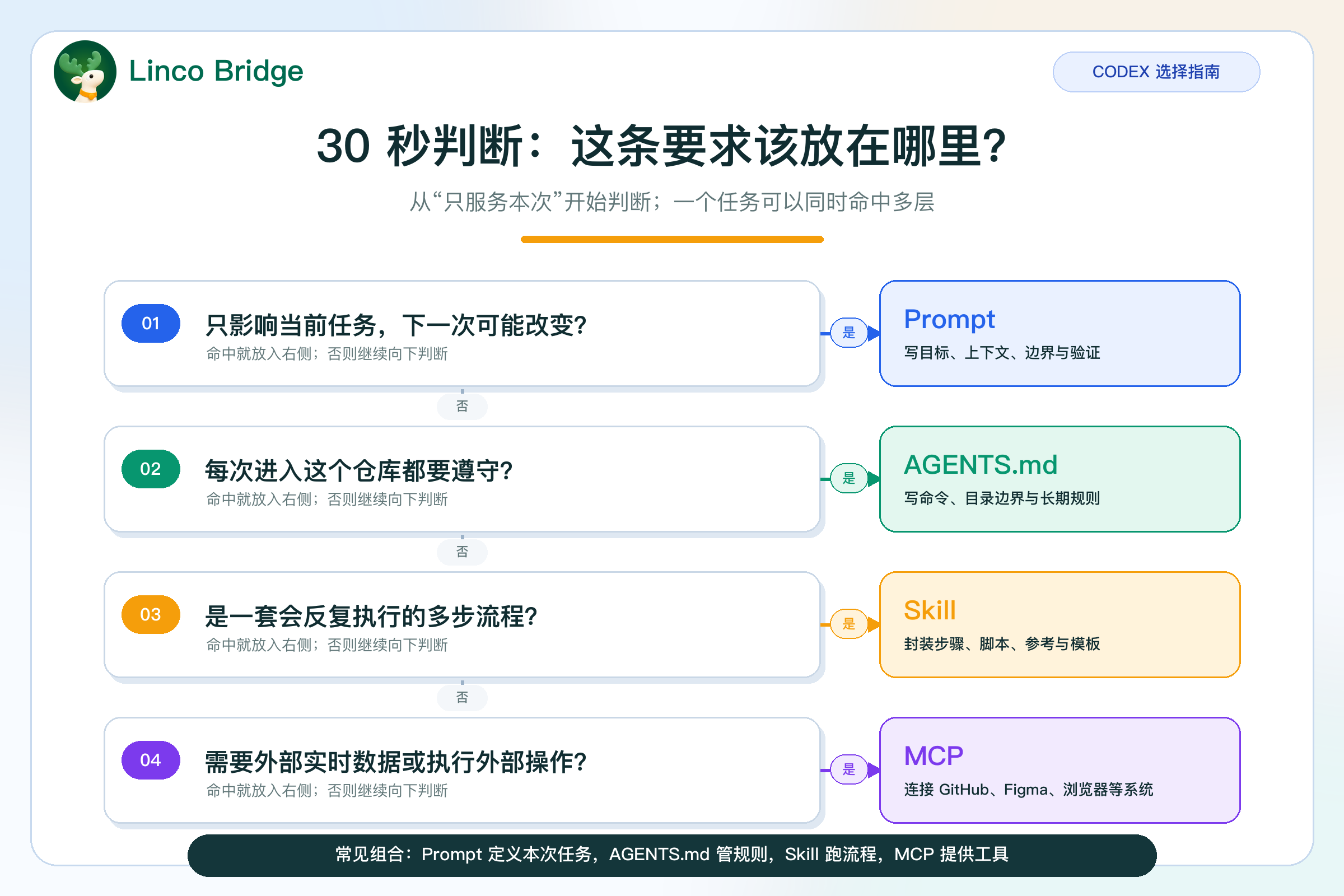Click the hint text under question 02
1344x896 pixels.
coord(327,500)
